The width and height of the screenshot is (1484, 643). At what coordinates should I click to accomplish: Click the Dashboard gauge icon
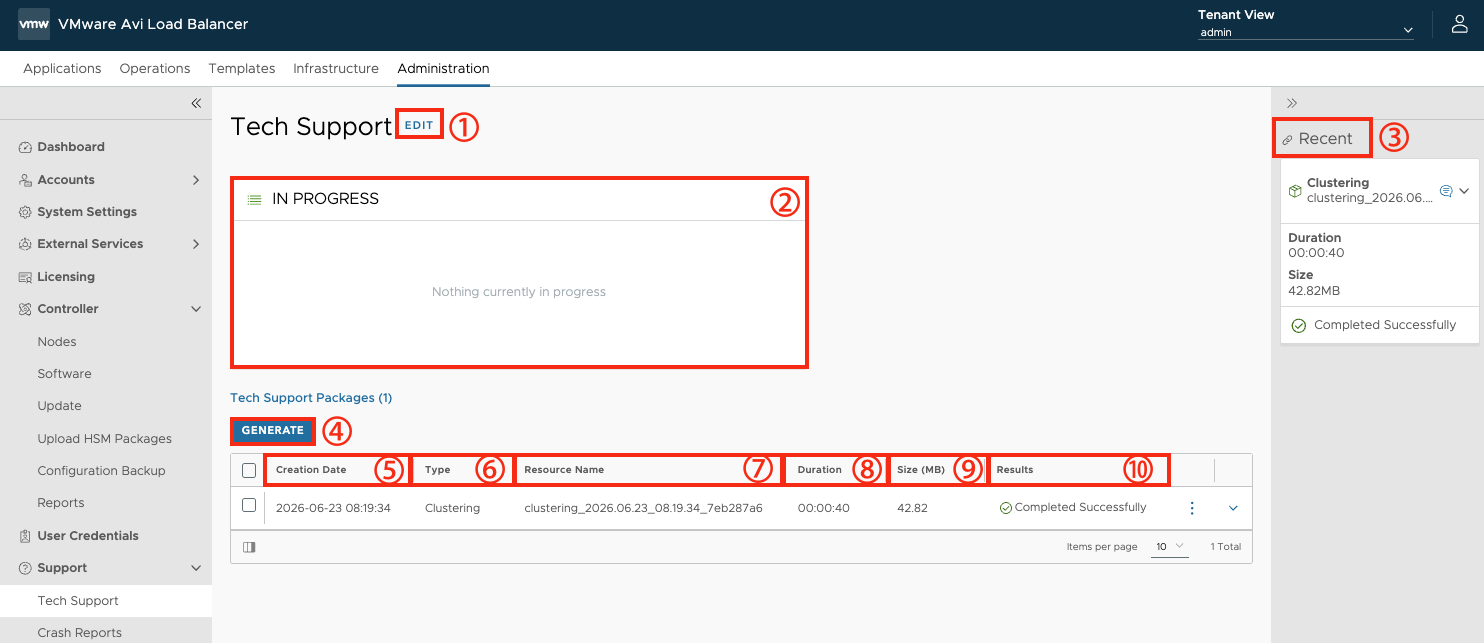[26, 147]
